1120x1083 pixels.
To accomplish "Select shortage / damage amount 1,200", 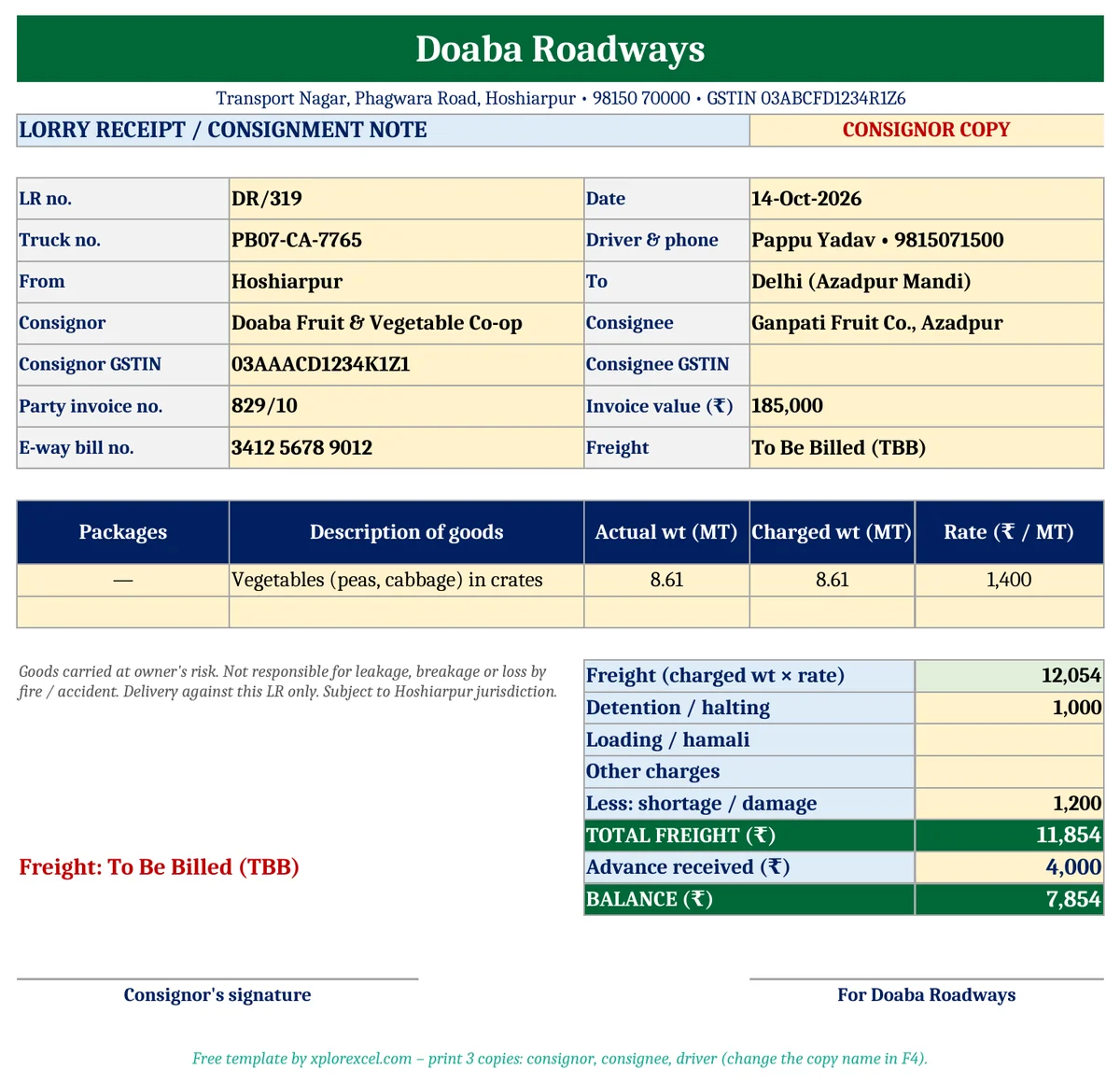I will tap(1009, 804).
